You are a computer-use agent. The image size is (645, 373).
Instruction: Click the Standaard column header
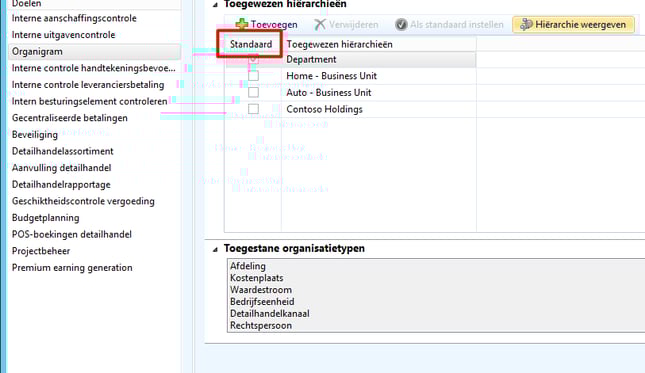(251, 44)
